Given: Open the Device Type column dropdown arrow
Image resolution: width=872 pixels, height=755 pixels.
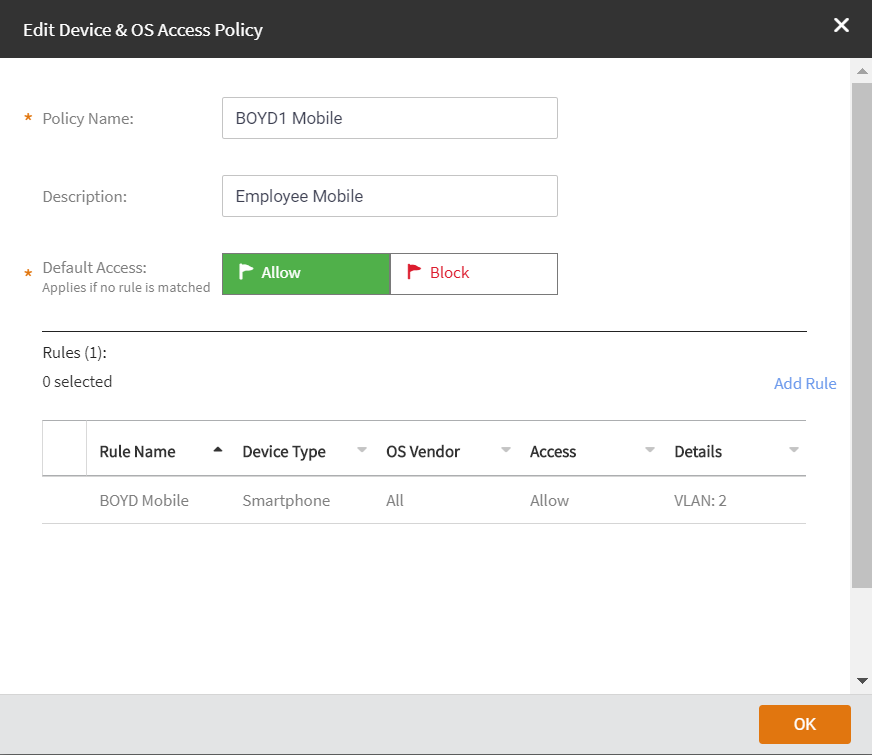Looking at the screenshot, I should click(361, 450).
